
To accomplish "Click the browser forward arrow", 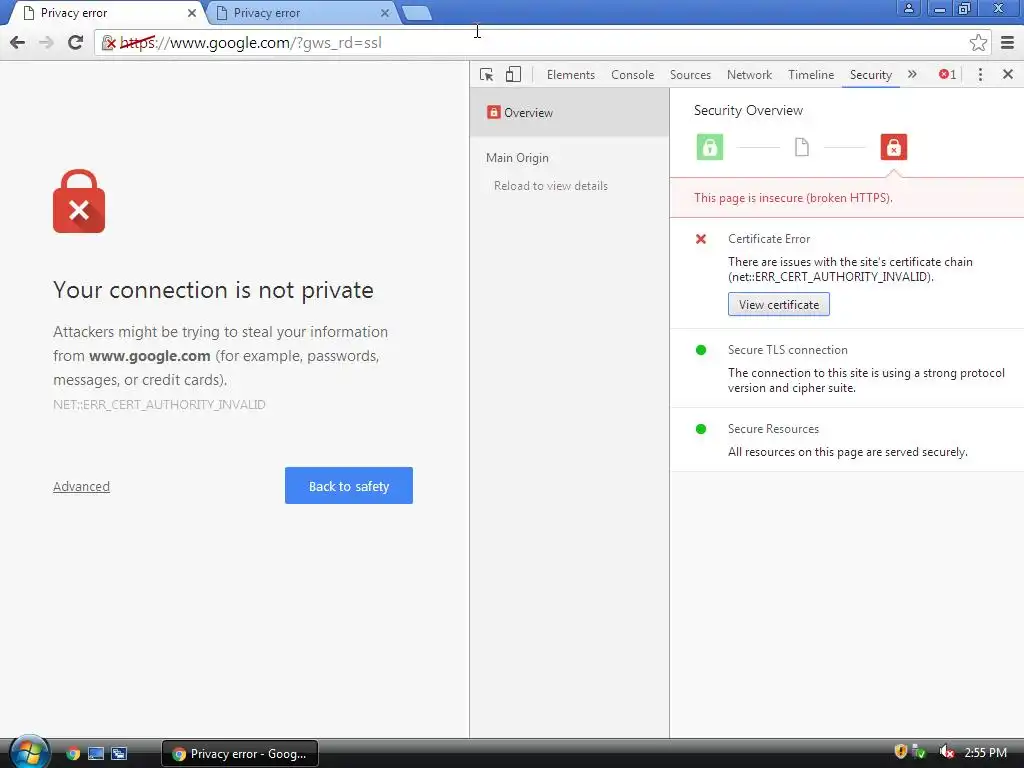I will [x=46, y=42].
